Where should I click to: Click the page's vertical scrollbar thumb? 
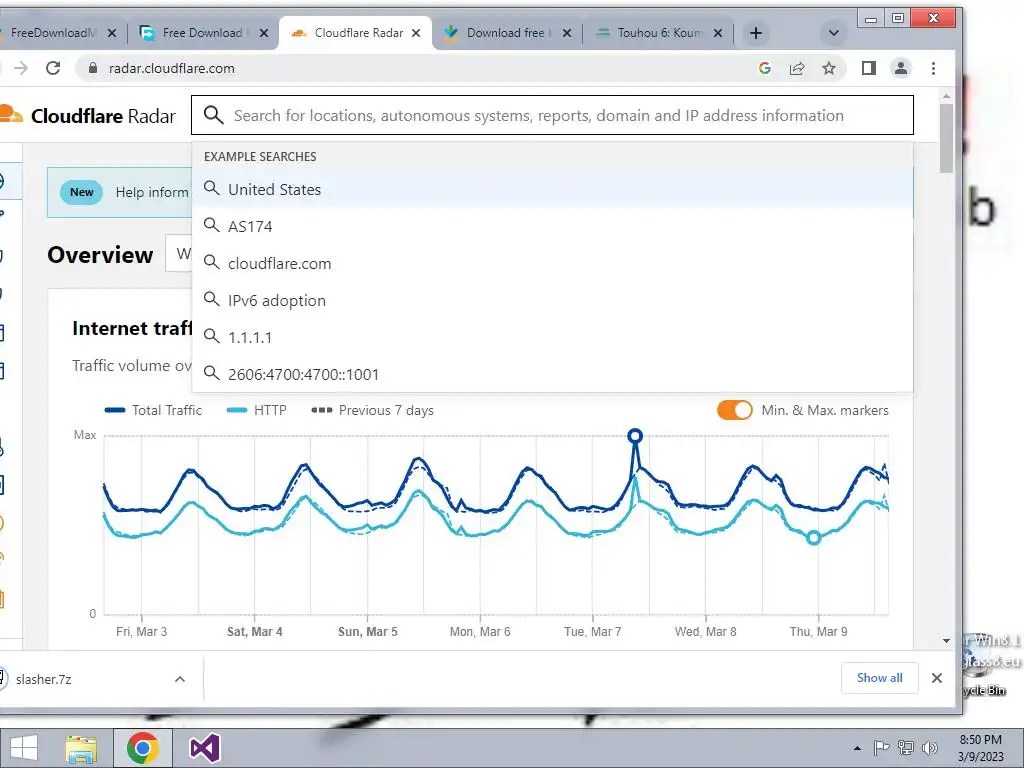(946, 138)
